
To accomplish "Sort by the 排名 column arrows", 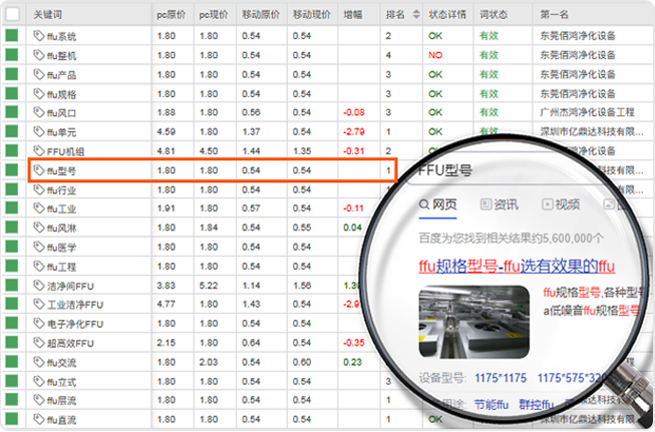I will click(415, 16).
